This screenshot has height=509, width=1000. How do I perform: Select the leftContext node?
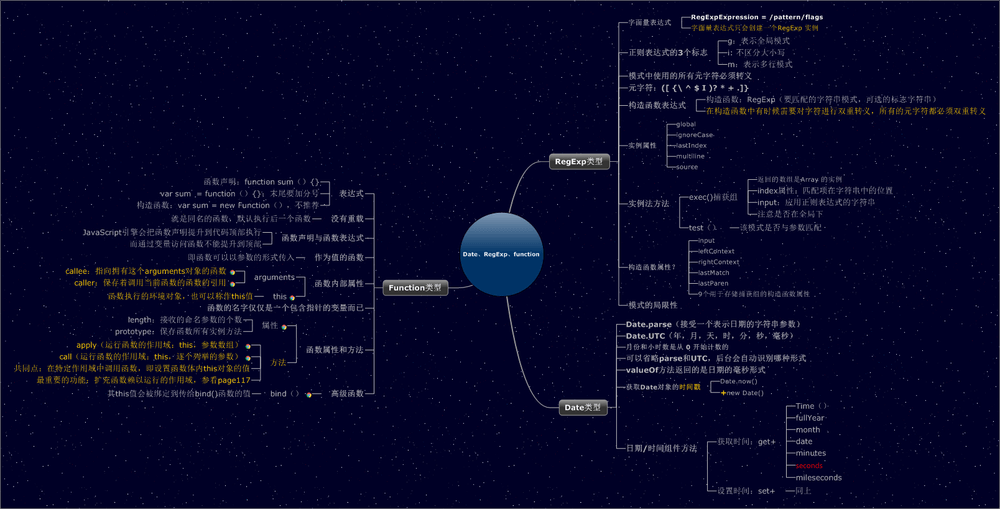[716, 251]
